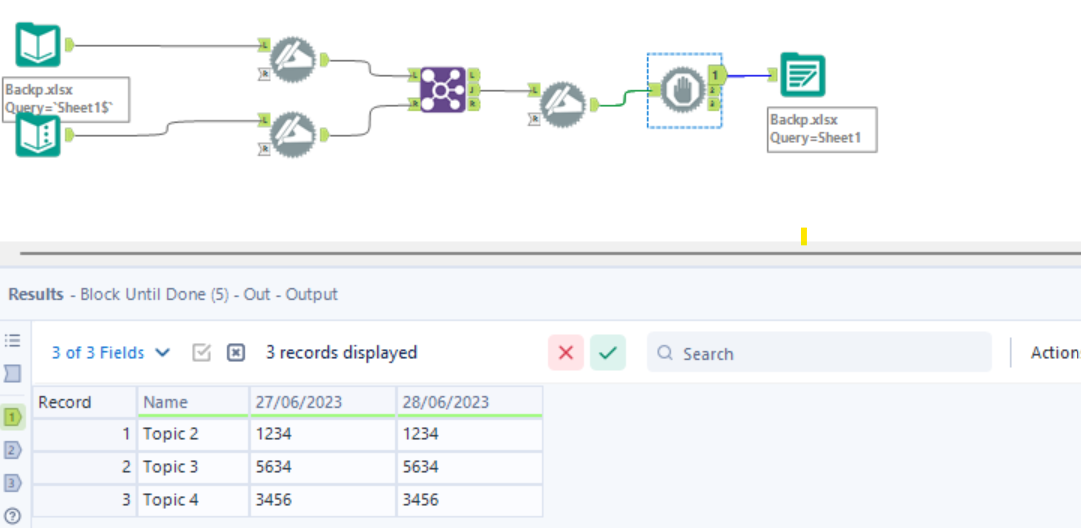
Task: Select the purple Join tool
Action: 441,89
